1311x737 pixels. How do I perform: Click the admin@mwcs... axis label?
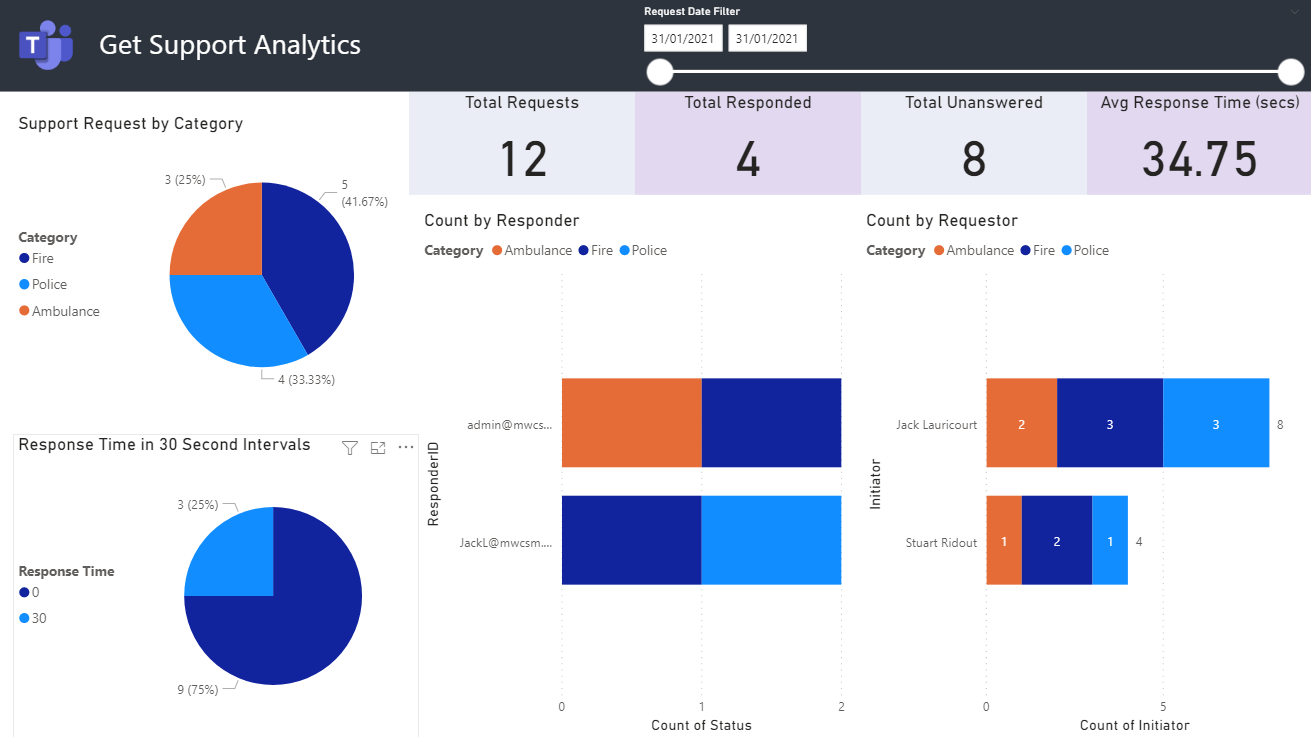point(510,424)
